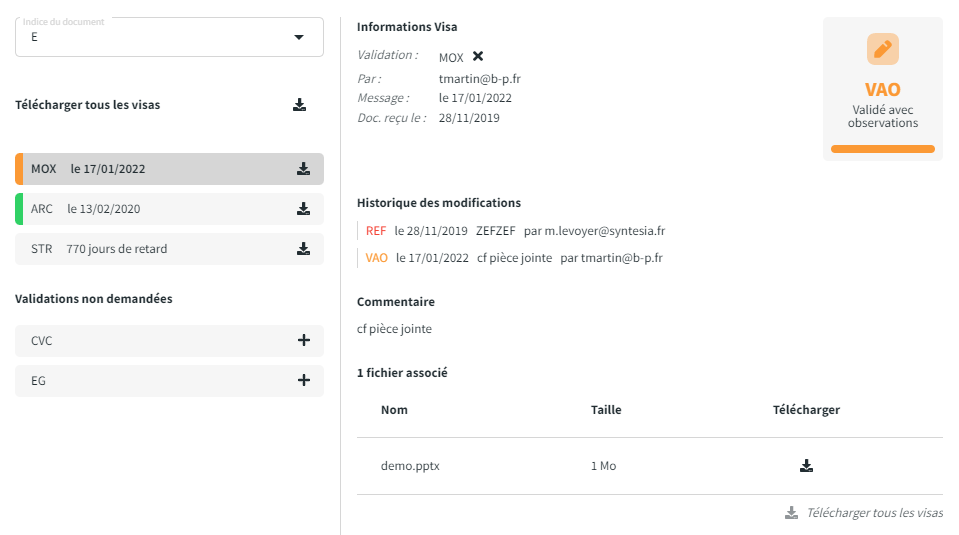Download all visas icon in left panel
This screenshot has height=535, width=959.
click(x=299, y=105)
